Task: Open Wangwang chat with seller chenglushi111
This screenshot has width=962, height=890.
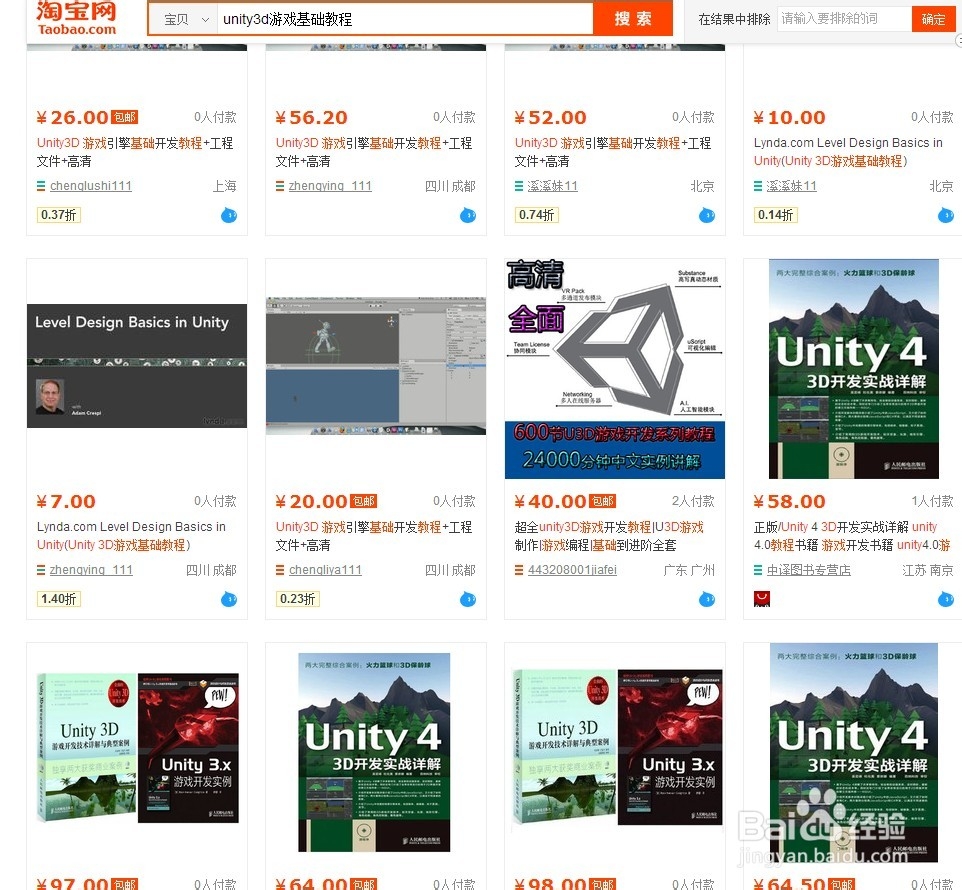Action: click(x=229, y=214)
